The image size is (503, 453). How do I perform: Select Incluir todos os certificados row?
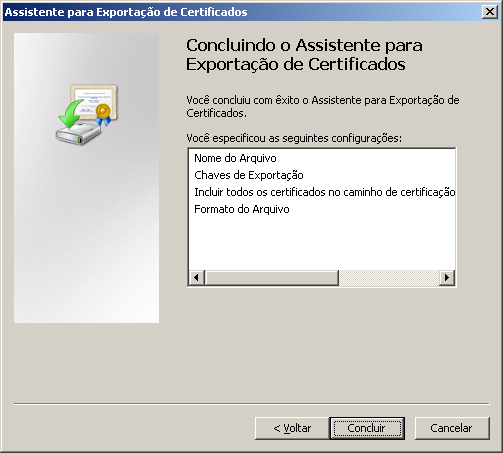322,192
